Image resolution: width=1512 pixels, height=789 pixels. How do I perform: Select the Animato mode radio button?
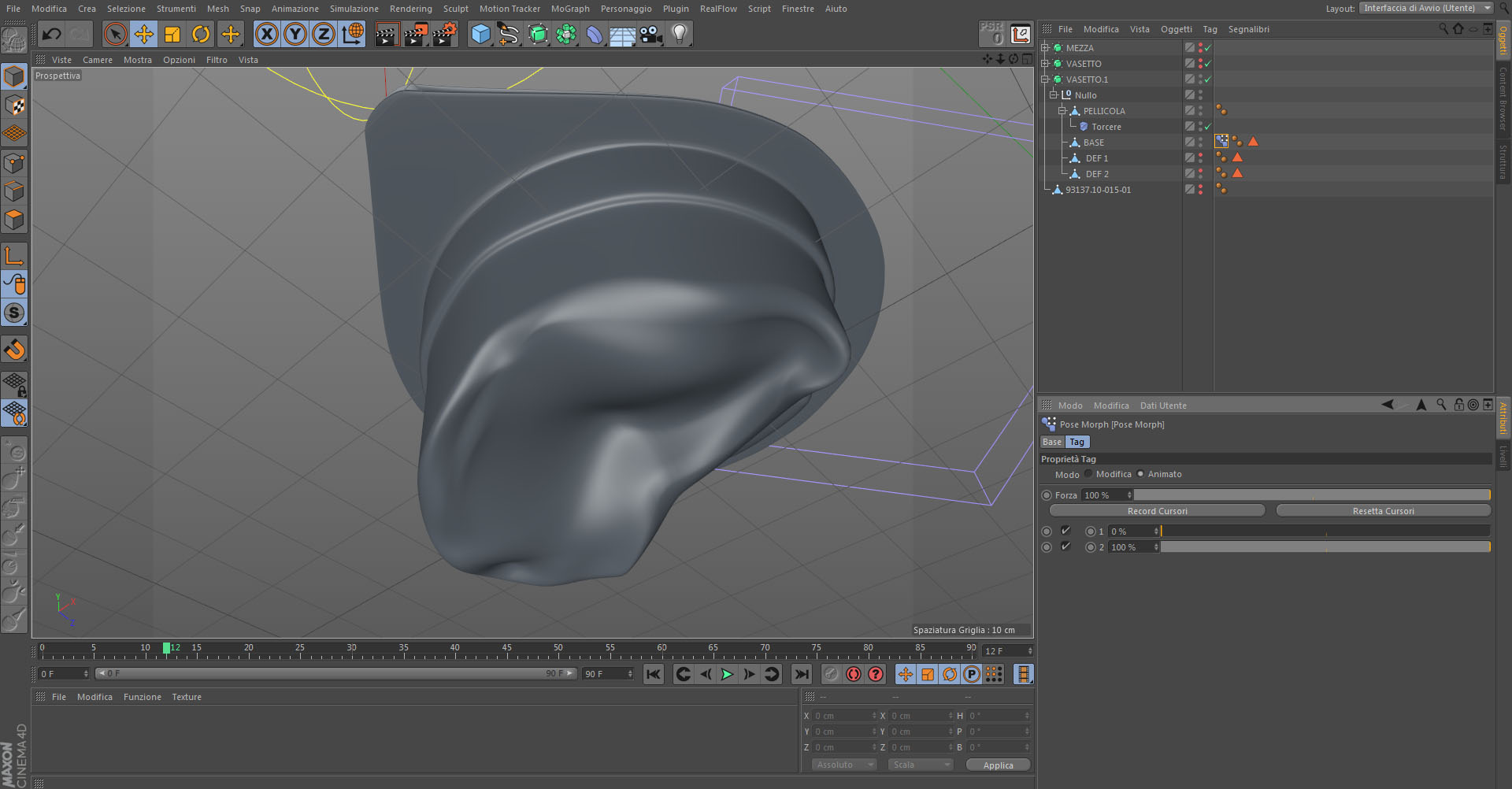(1140, 474)
